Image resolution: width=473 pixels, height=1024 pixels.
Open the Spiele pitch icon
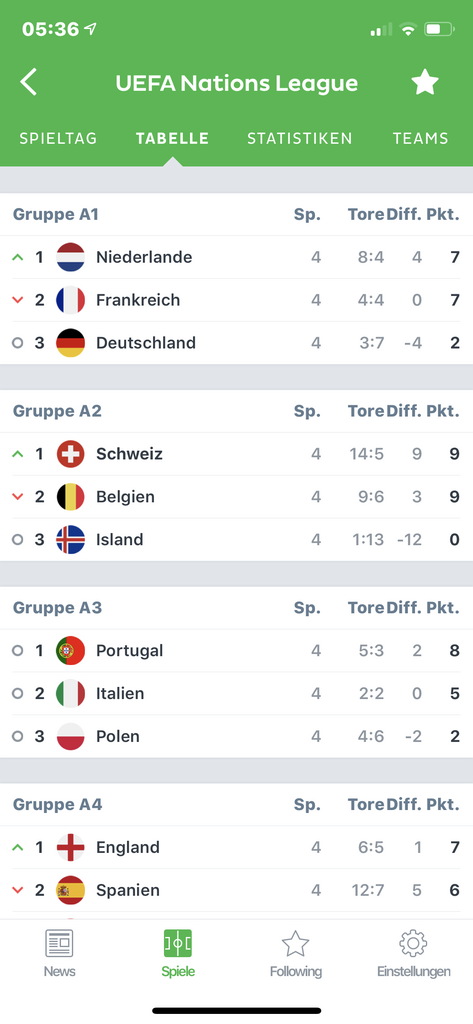tap(178, 944)
